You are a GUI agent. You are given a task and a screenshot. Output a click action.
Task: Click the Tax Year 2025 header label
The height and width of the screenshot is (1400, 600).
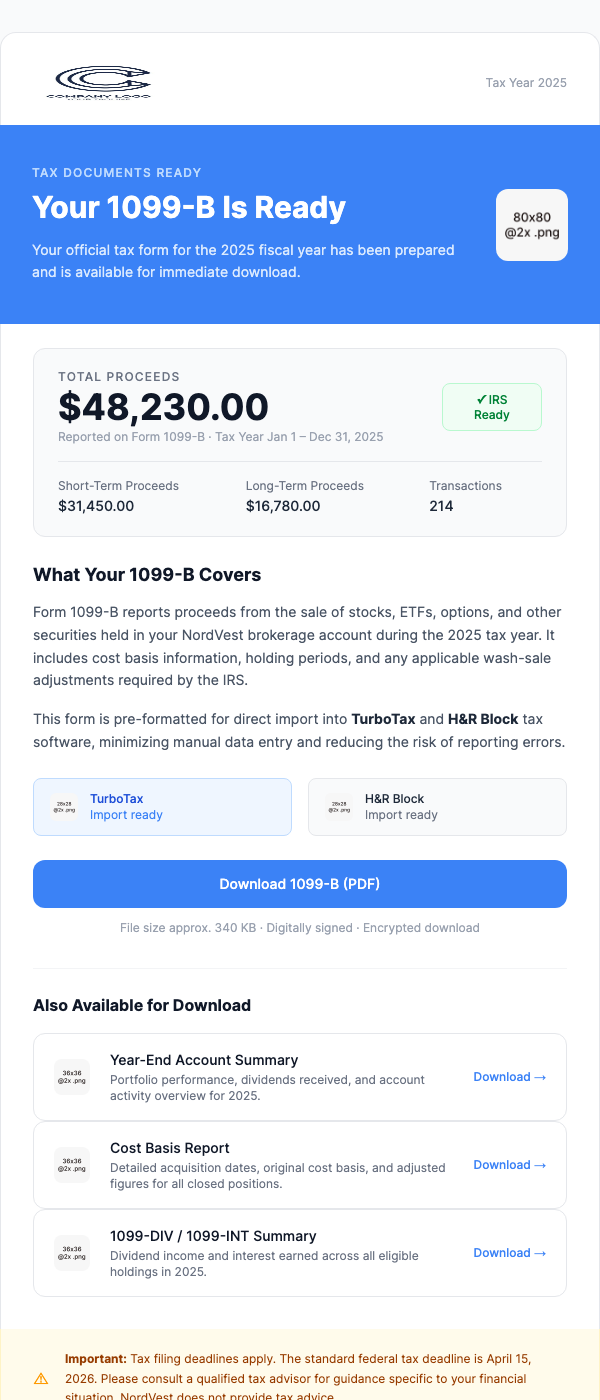pyautogui.click(x=526, y=82)
